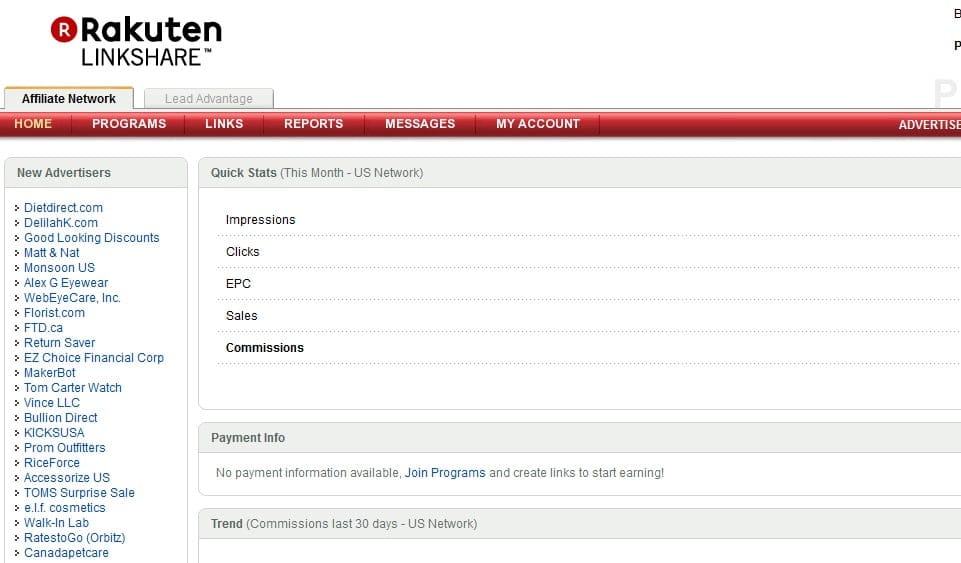Switch to the Lead Advantage tab
The image size is (961, 563).
coord(208,99)
